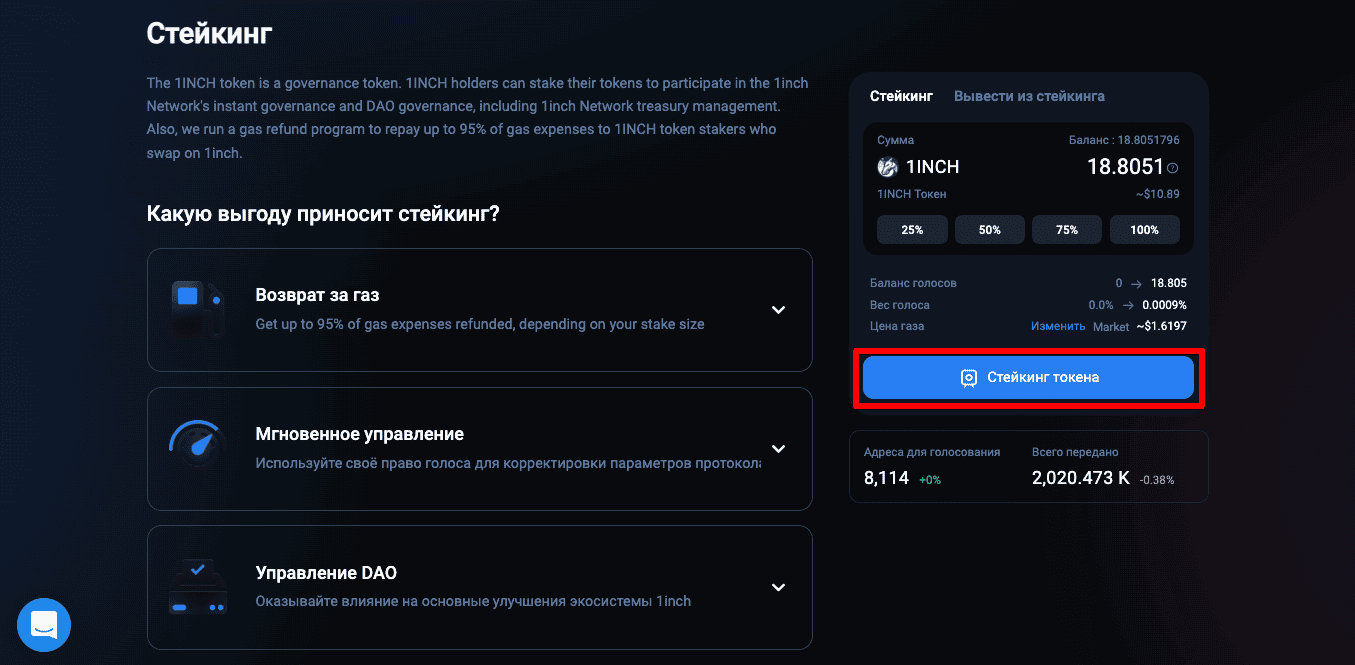Screen dimensions: 1355x665
Task: Set stake amount to 25%
Action: (912, 230)
